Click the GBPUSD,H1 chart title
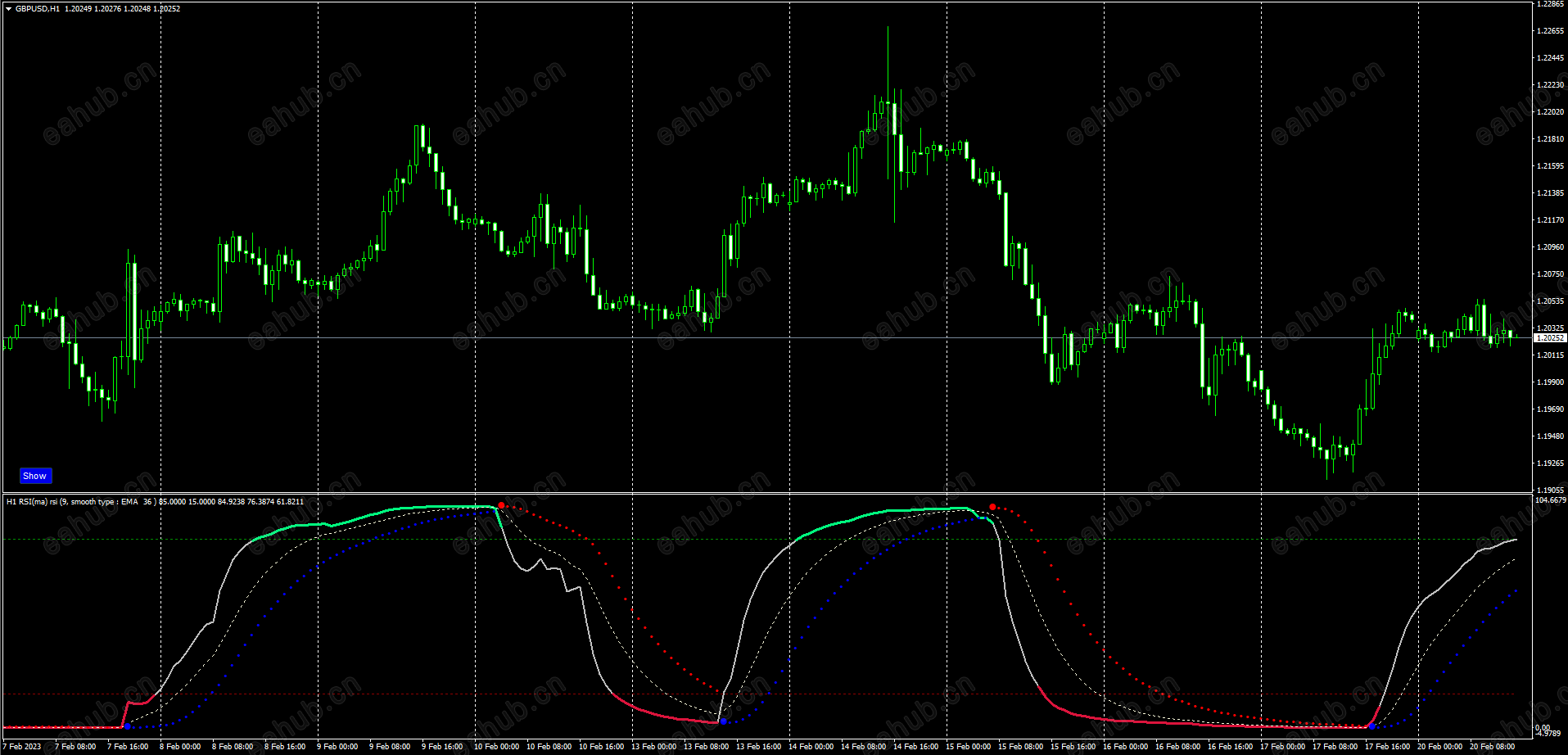This screenshot has height=755, width=1568. [38, 9]
